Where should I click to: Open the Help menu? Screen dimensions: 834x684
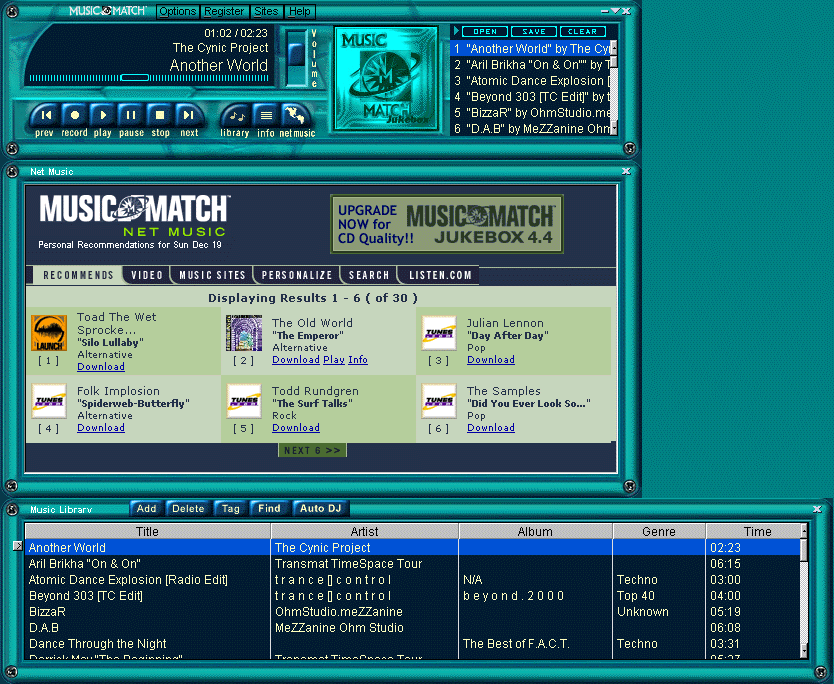tap(300, 11)
